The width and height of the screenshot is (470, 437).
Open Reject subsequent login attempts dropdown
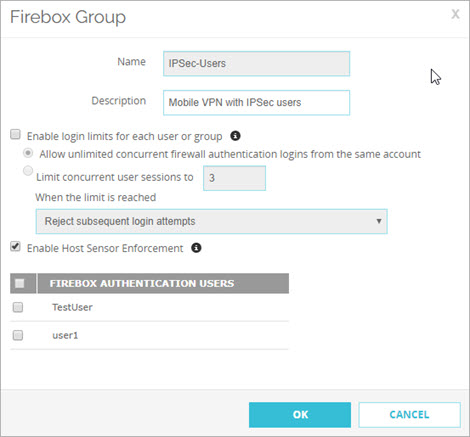pyautogui.click(x=212, y=221)
